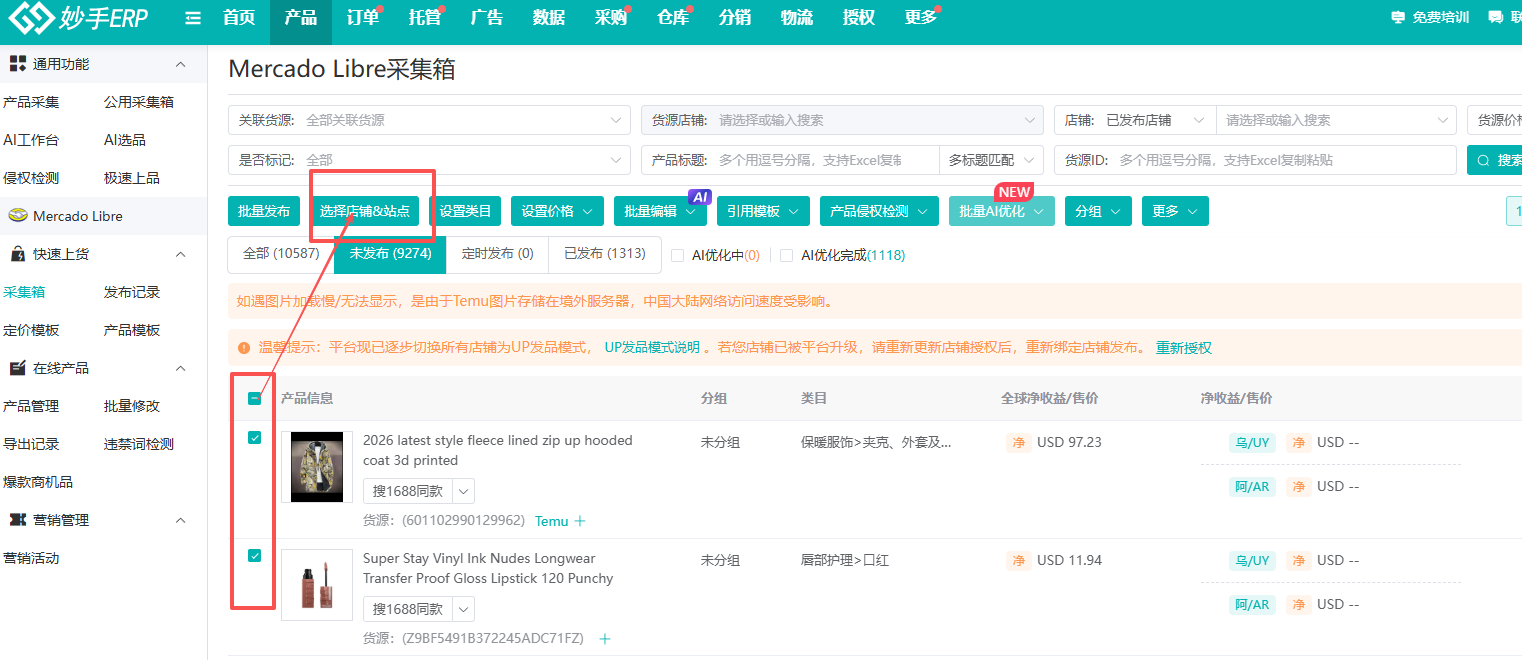Open the 订单 top menu
The height and width of the screenshot is (660, 1522).
(x=363, y=18)
